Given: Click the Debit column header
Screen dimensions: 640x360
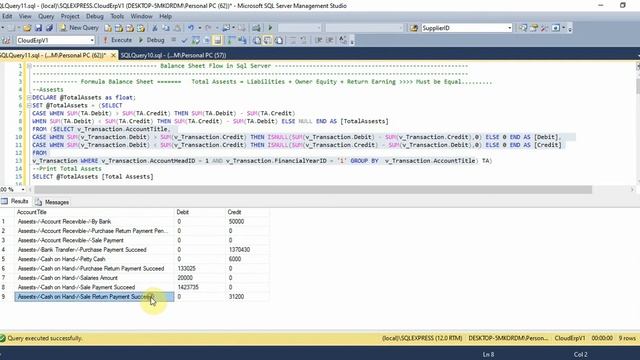Looking at the screenshot, I should click(200, 212).
